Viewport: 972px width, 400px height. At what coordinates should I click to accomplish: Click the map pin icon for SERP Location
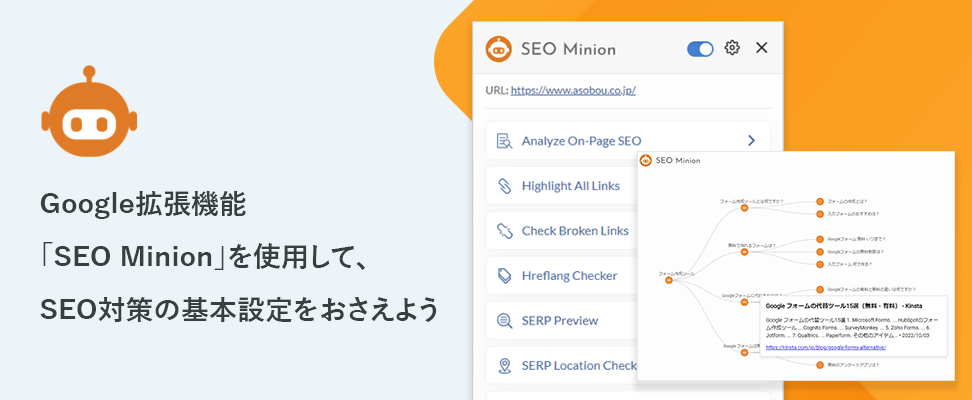505,365
